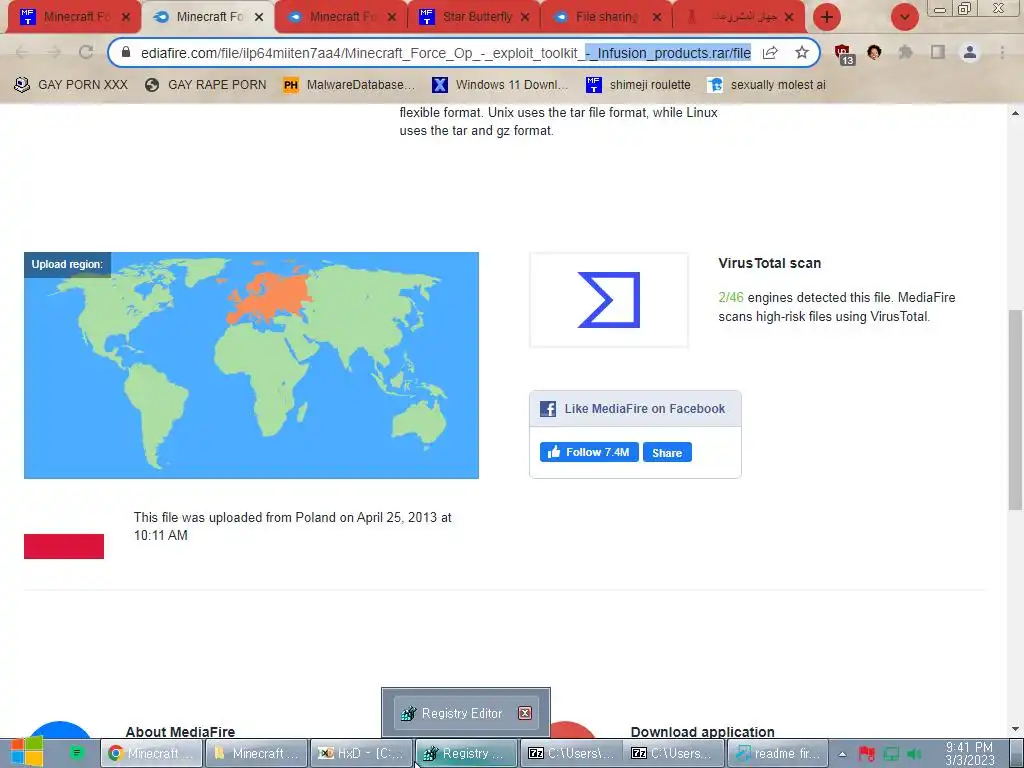This screenshot has height=768, width=1024.
Task: Open the uBlock extension with badge 13
Action: coord(843,54)
